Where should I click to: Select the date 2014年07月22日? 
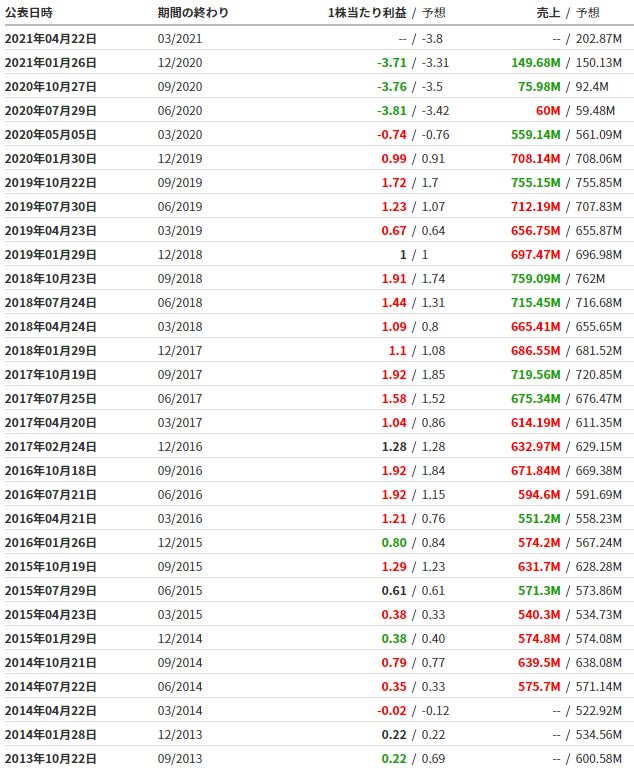51,687
